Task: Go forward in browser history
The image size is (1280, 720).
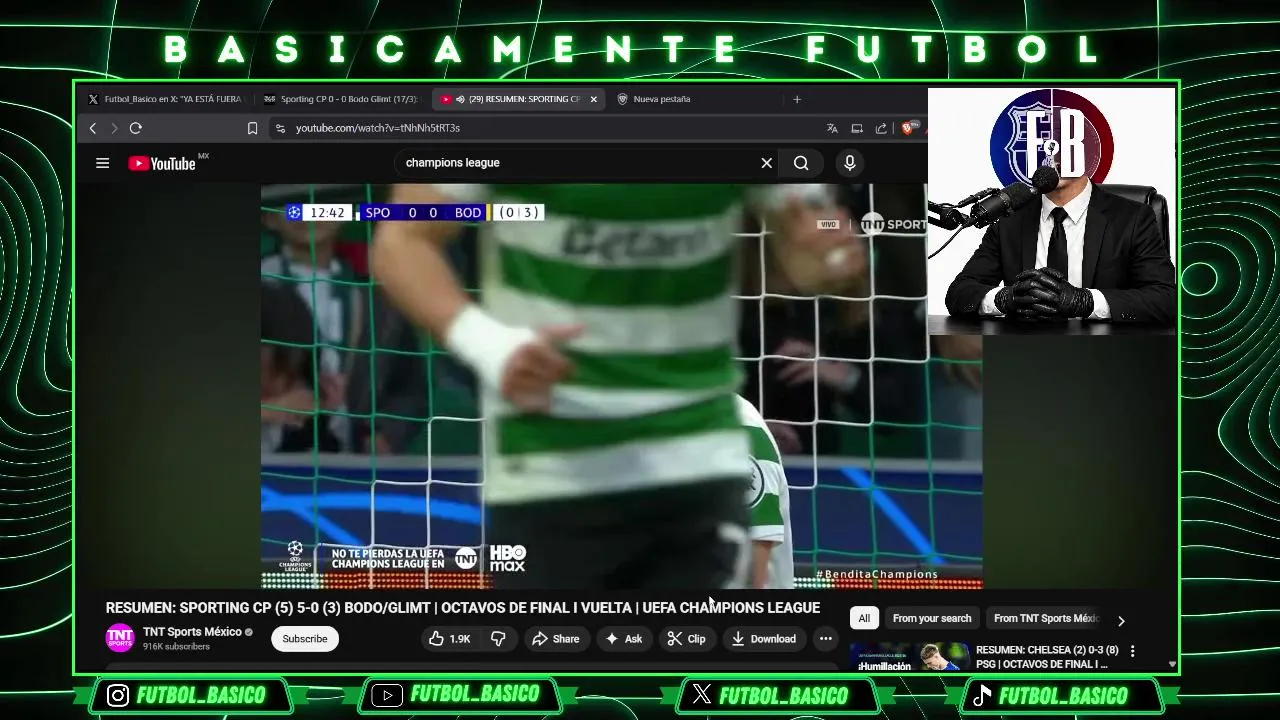Action: [x=114, y=128]
